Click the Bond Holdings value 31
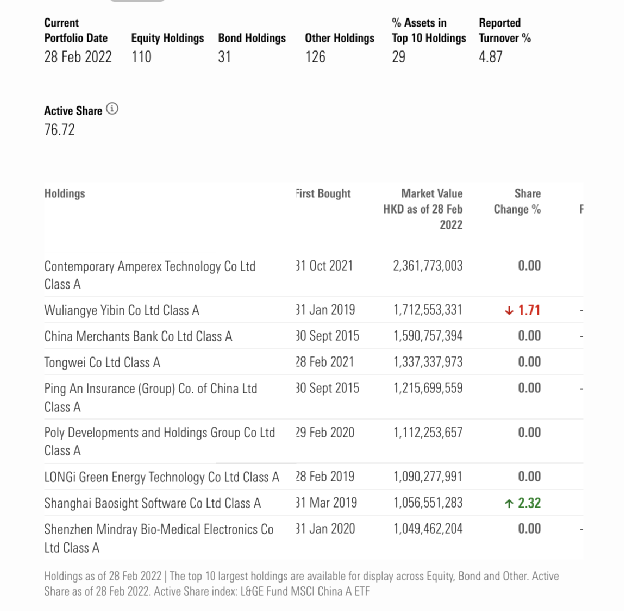 tap(224, 57)
